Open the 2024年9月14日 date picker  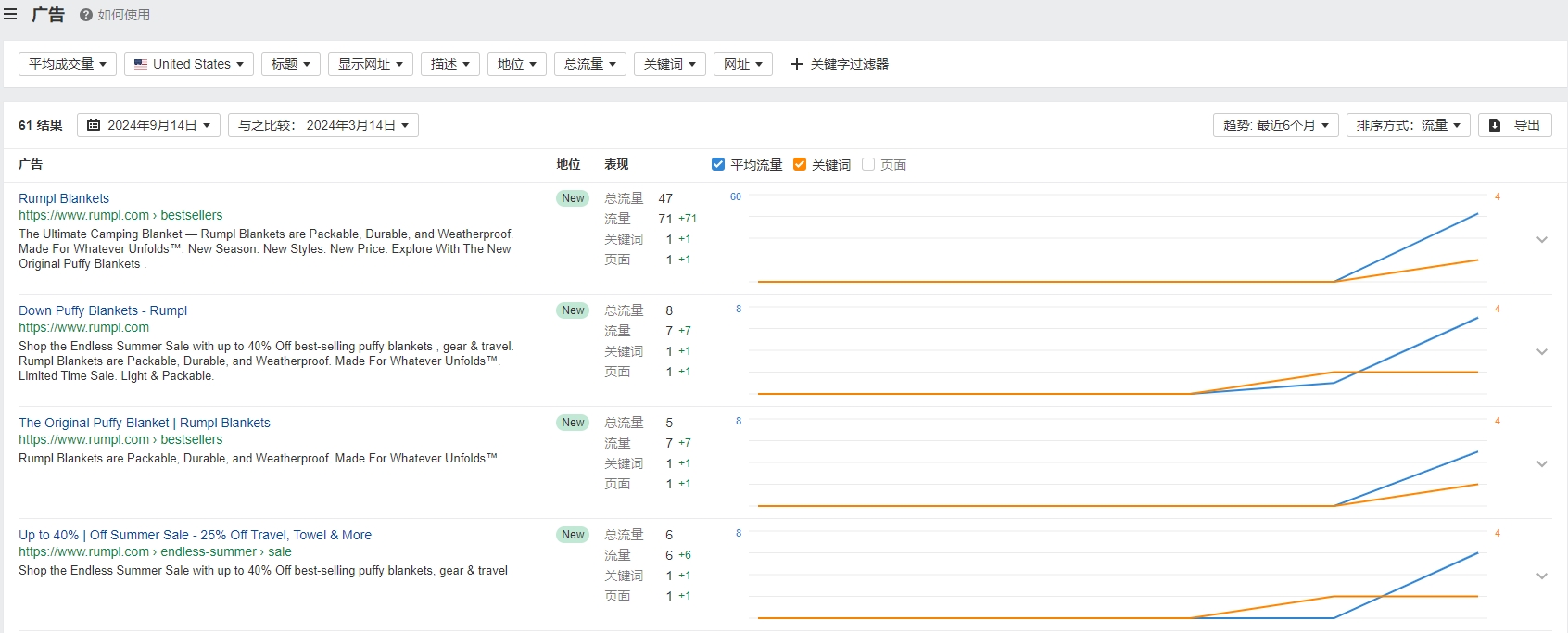(148, 125)
